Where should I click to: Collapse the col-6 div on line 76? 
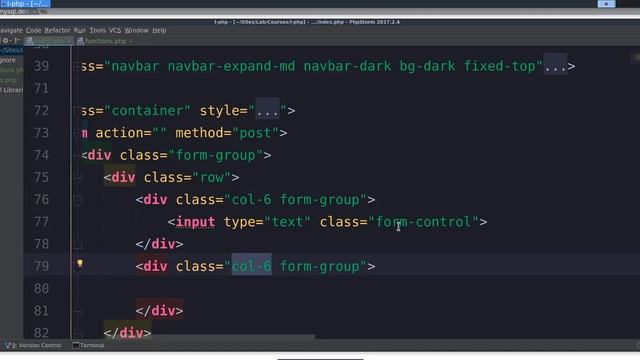point(78,200)
